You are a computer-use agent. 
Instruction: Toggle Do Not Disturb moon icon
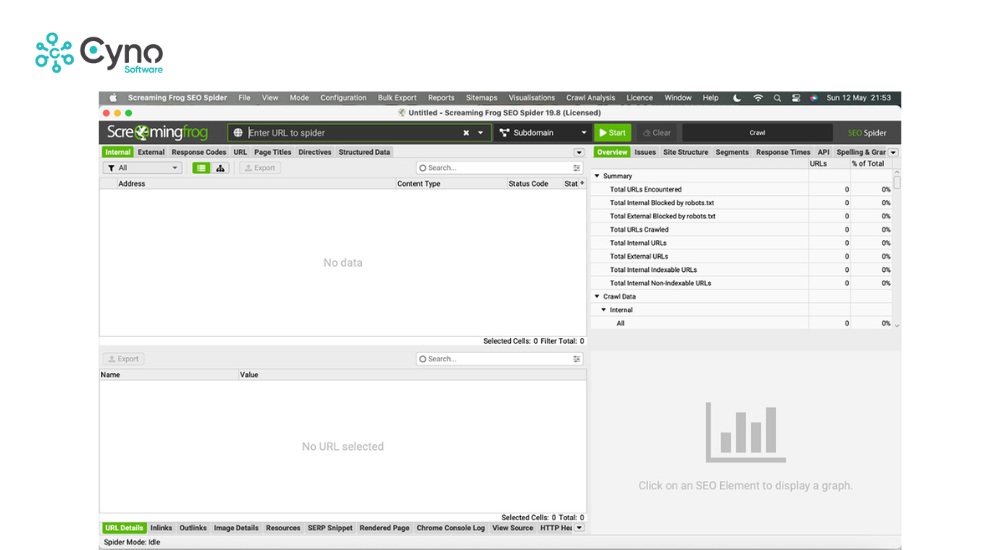point(737,98)
